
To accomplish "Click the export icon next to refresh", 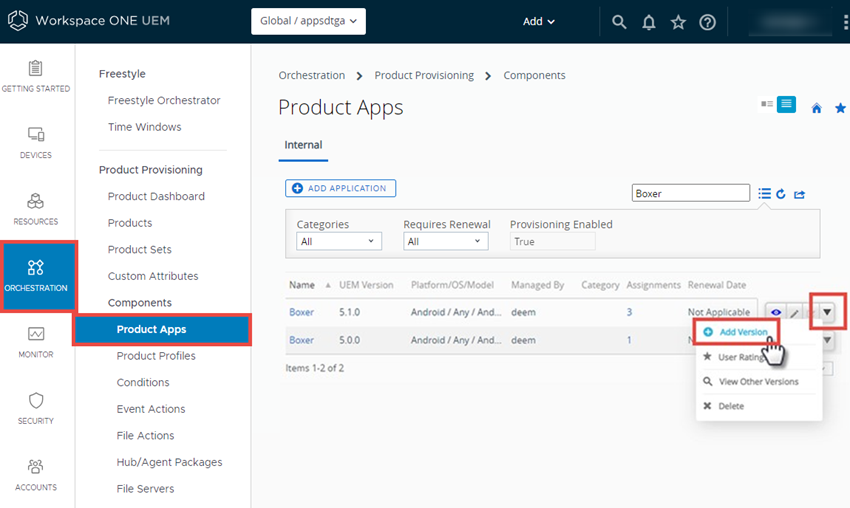I will click(x=800, y=194).
